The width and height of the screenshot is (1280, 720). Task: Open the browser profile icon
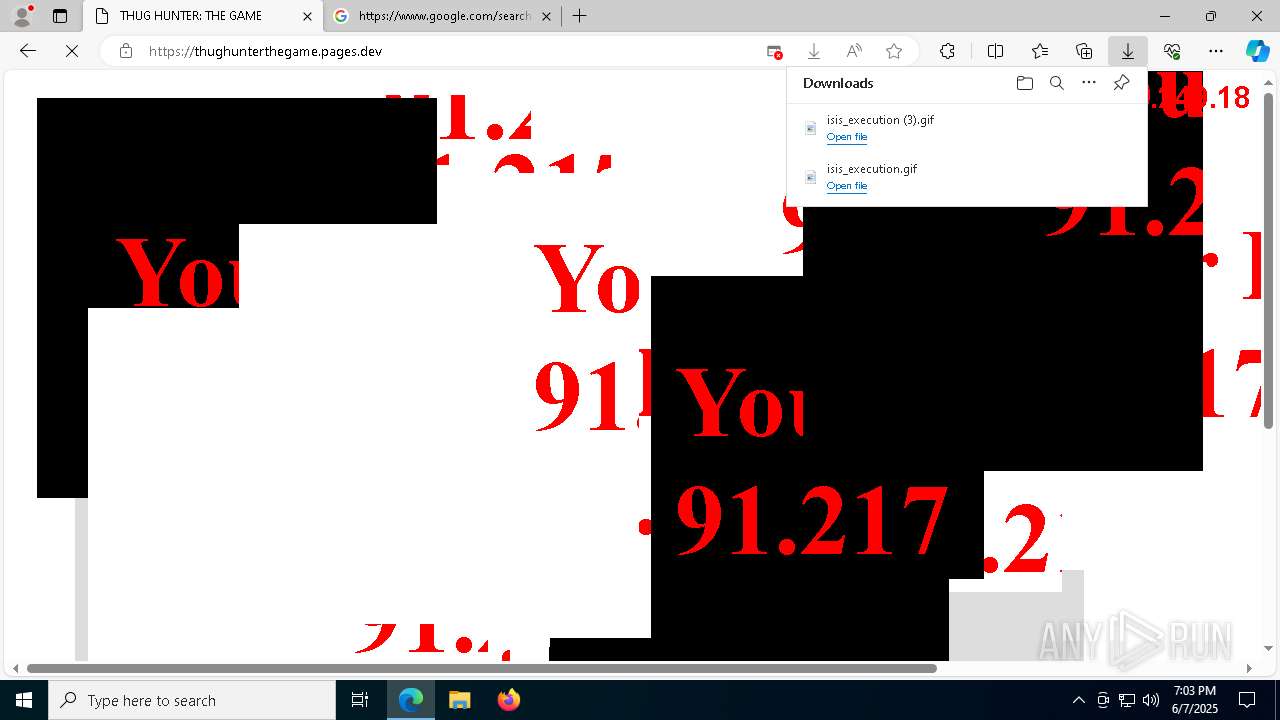coord(22,16)
